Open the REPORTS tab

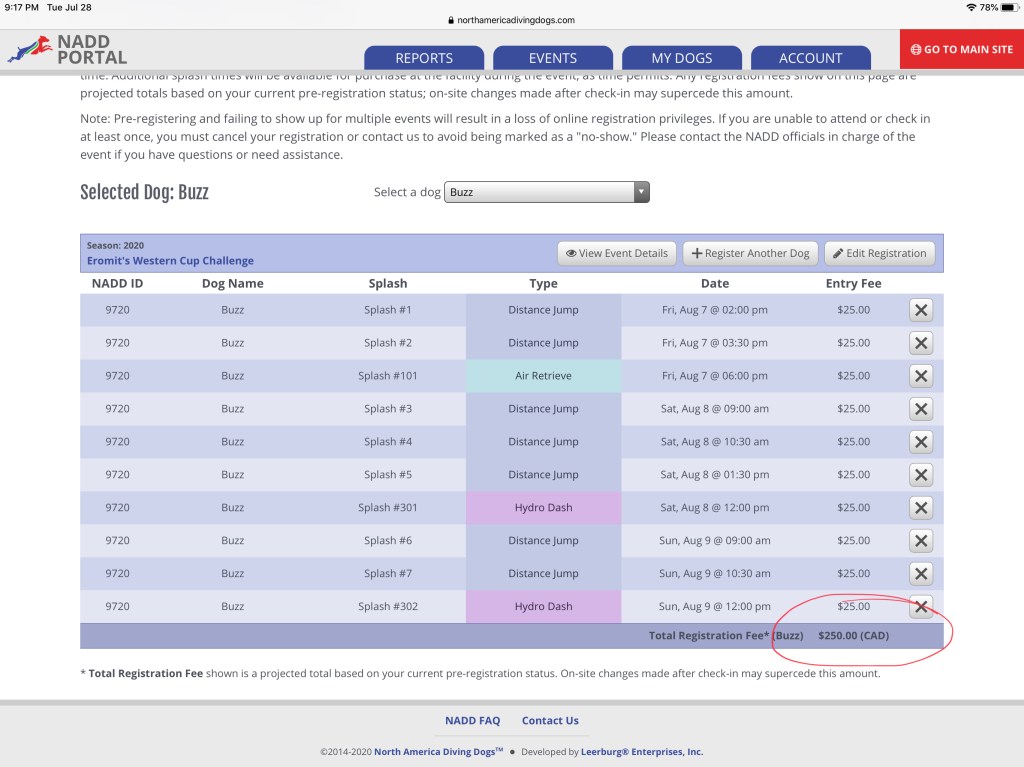424,58
